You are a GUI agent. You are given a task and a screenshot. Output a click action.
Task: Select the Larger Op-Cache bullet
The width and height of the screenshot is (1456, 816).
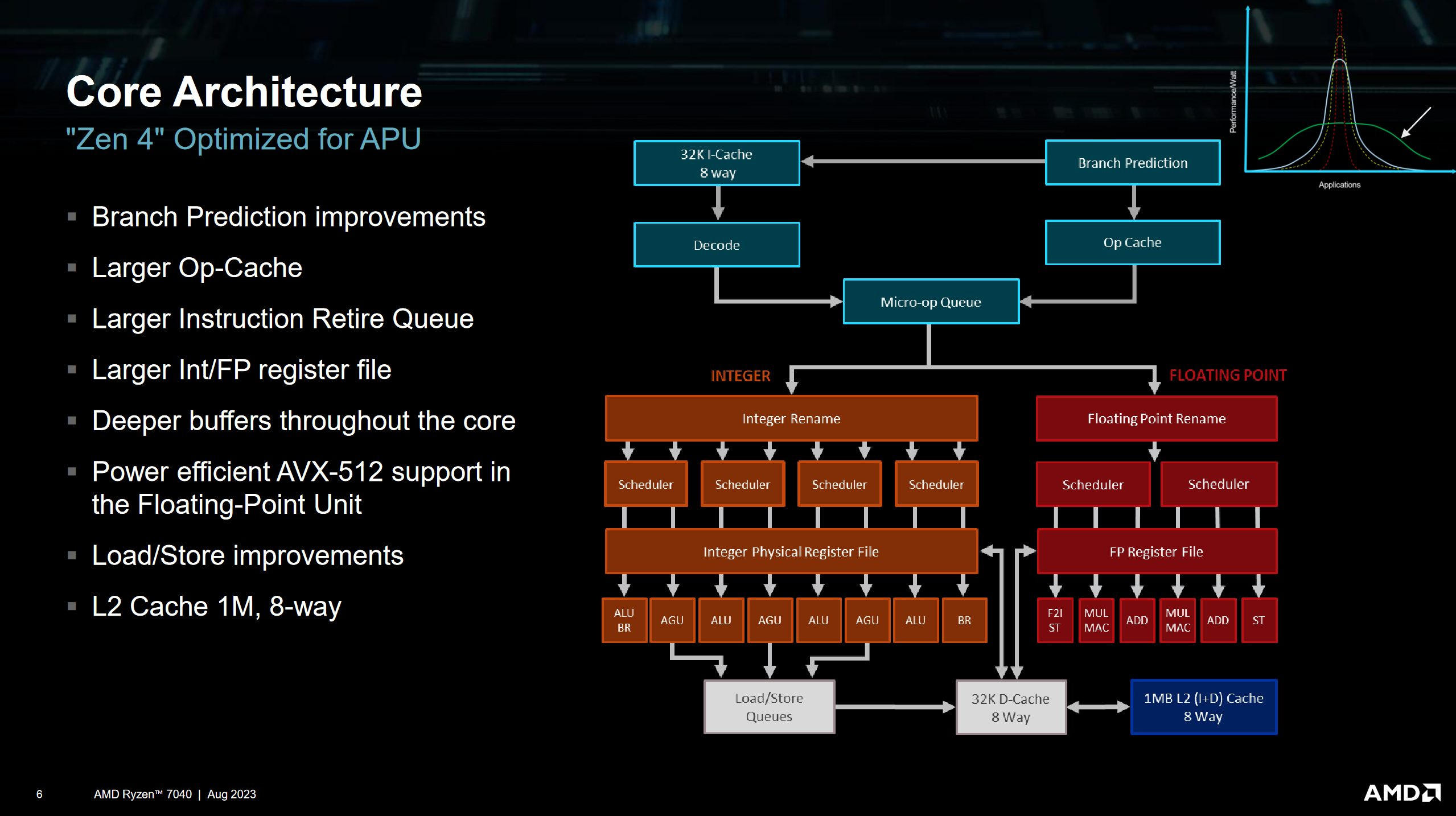[x=197, y=268]
